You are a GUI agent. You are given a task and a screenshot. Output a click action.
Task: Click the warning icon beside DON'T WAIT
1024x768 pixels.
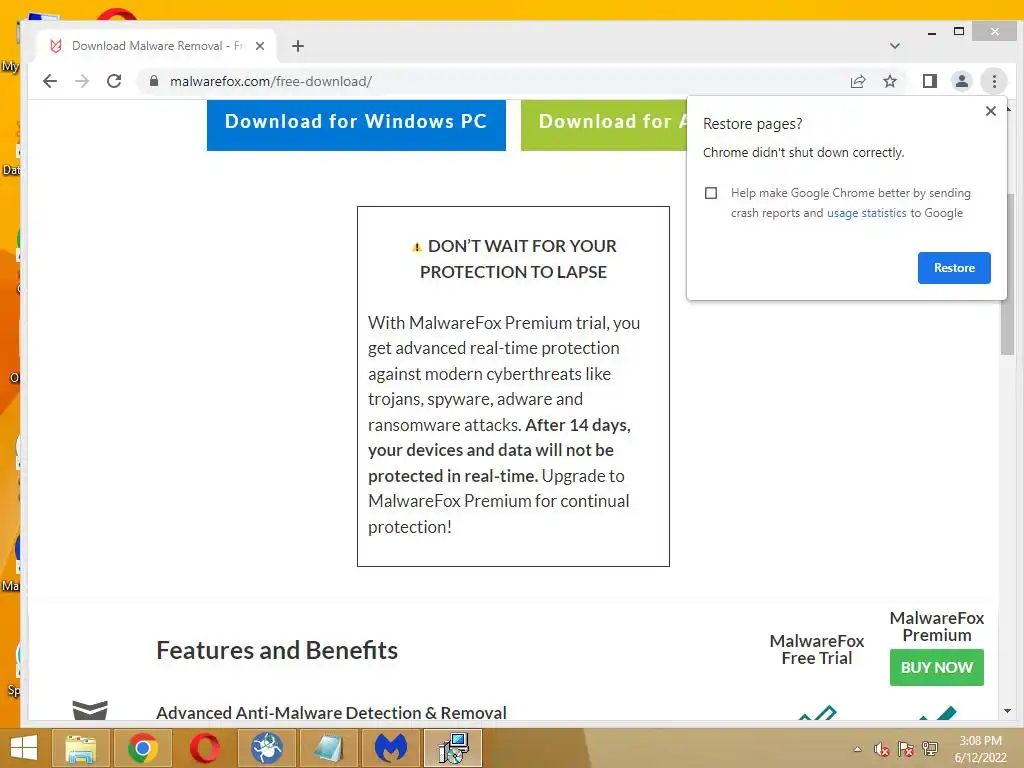[x=417, y=247]
